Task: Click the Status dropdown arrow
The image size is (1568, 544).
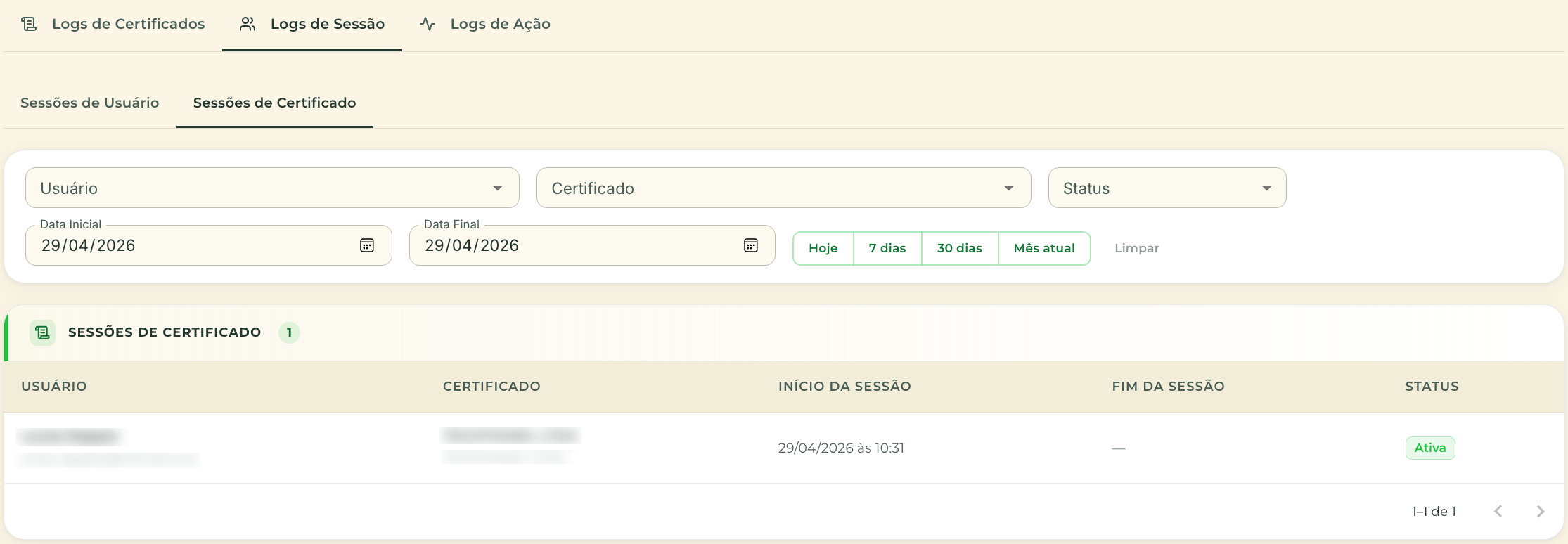Action: click(x=1267, y=188)
